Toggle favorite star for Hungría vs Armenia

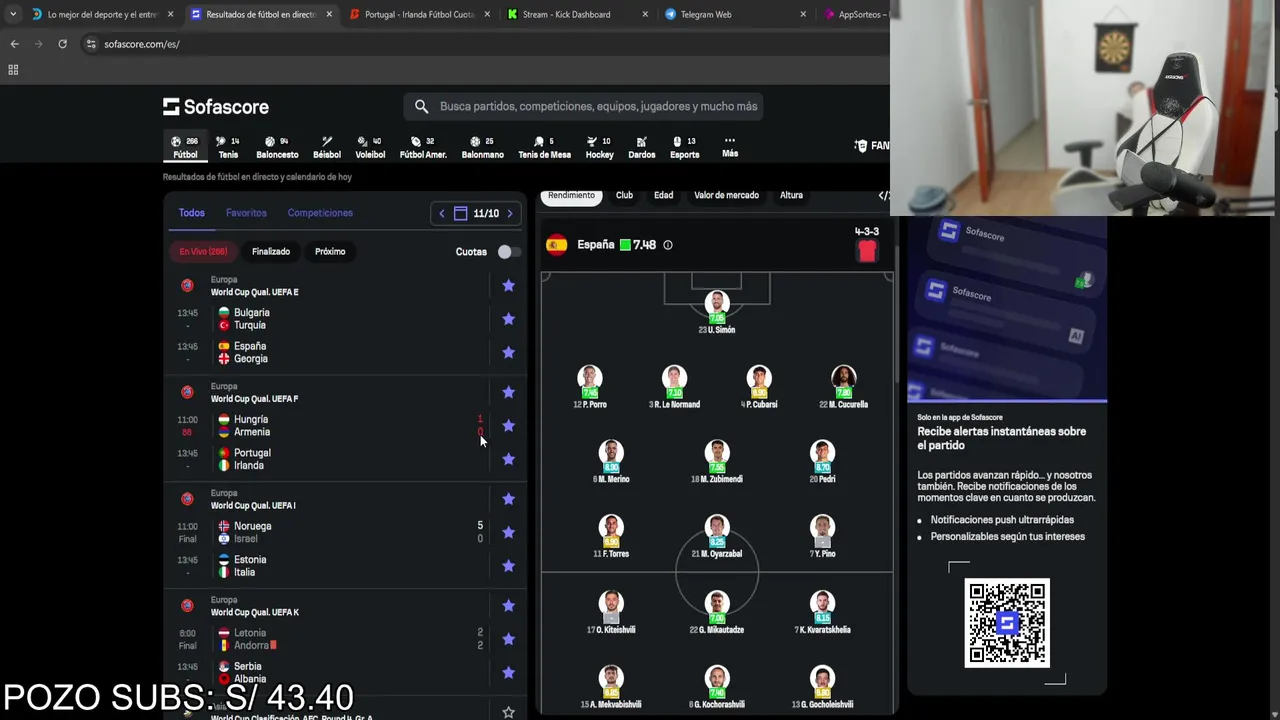point(508,426)
